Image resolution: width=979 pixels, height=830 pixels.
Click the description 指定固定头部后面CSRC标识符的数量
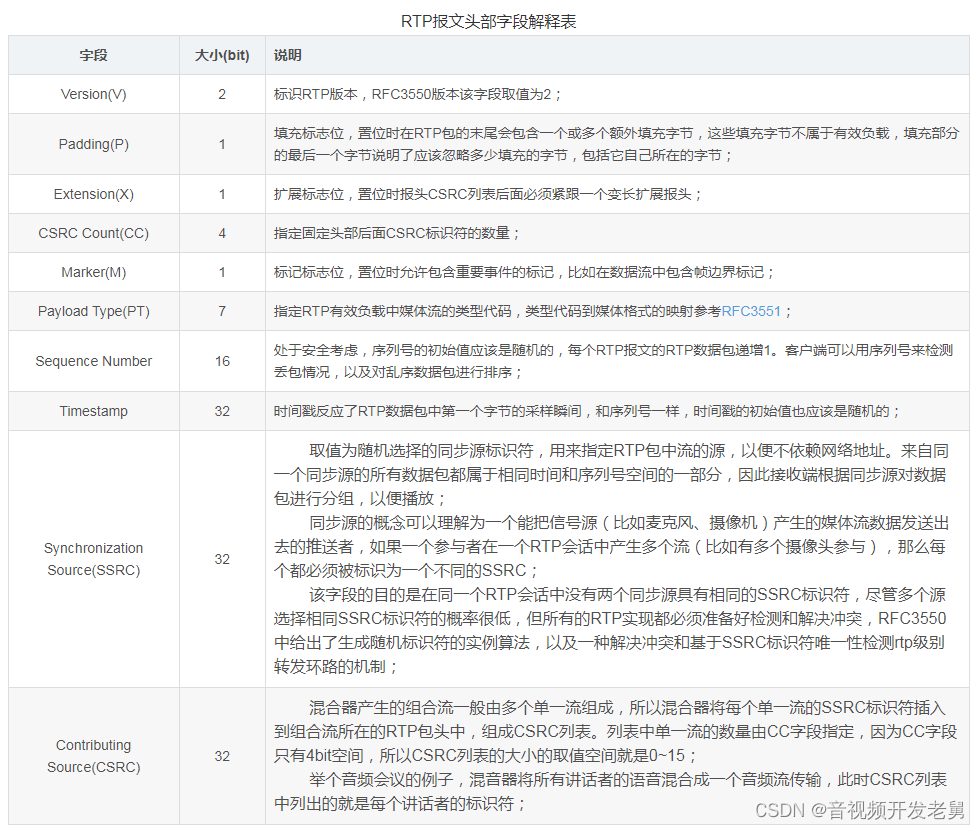click(x=397, y=234)
